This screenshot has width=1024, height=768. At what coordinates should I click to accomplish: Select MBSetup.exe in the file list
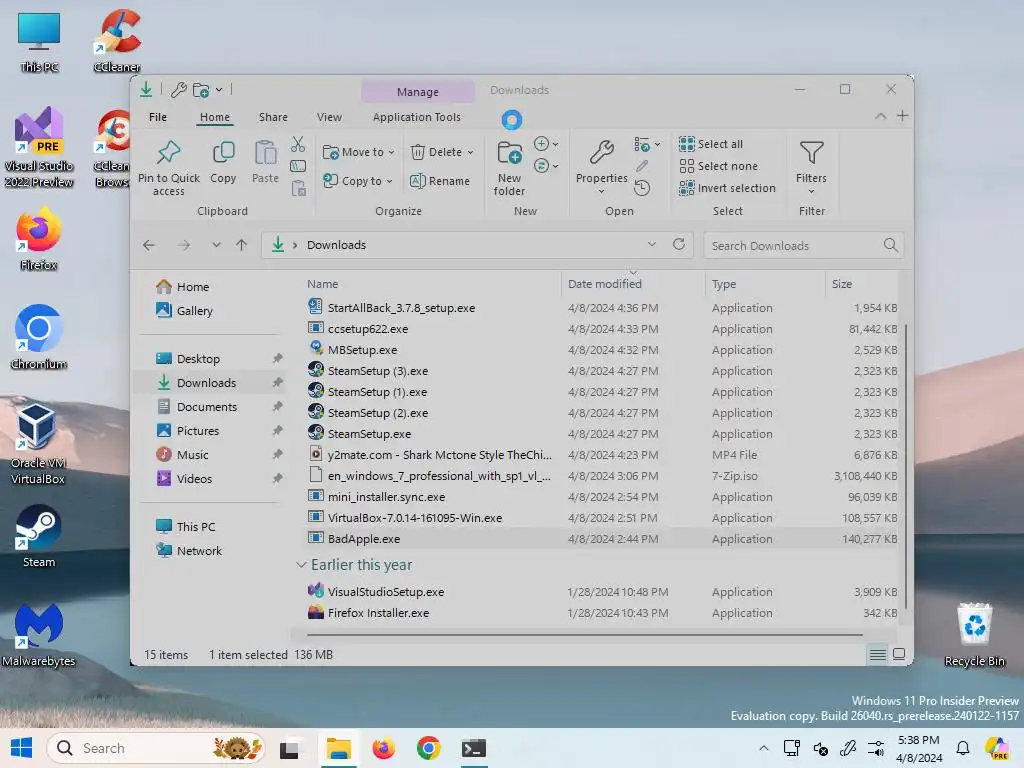(601, 350)
